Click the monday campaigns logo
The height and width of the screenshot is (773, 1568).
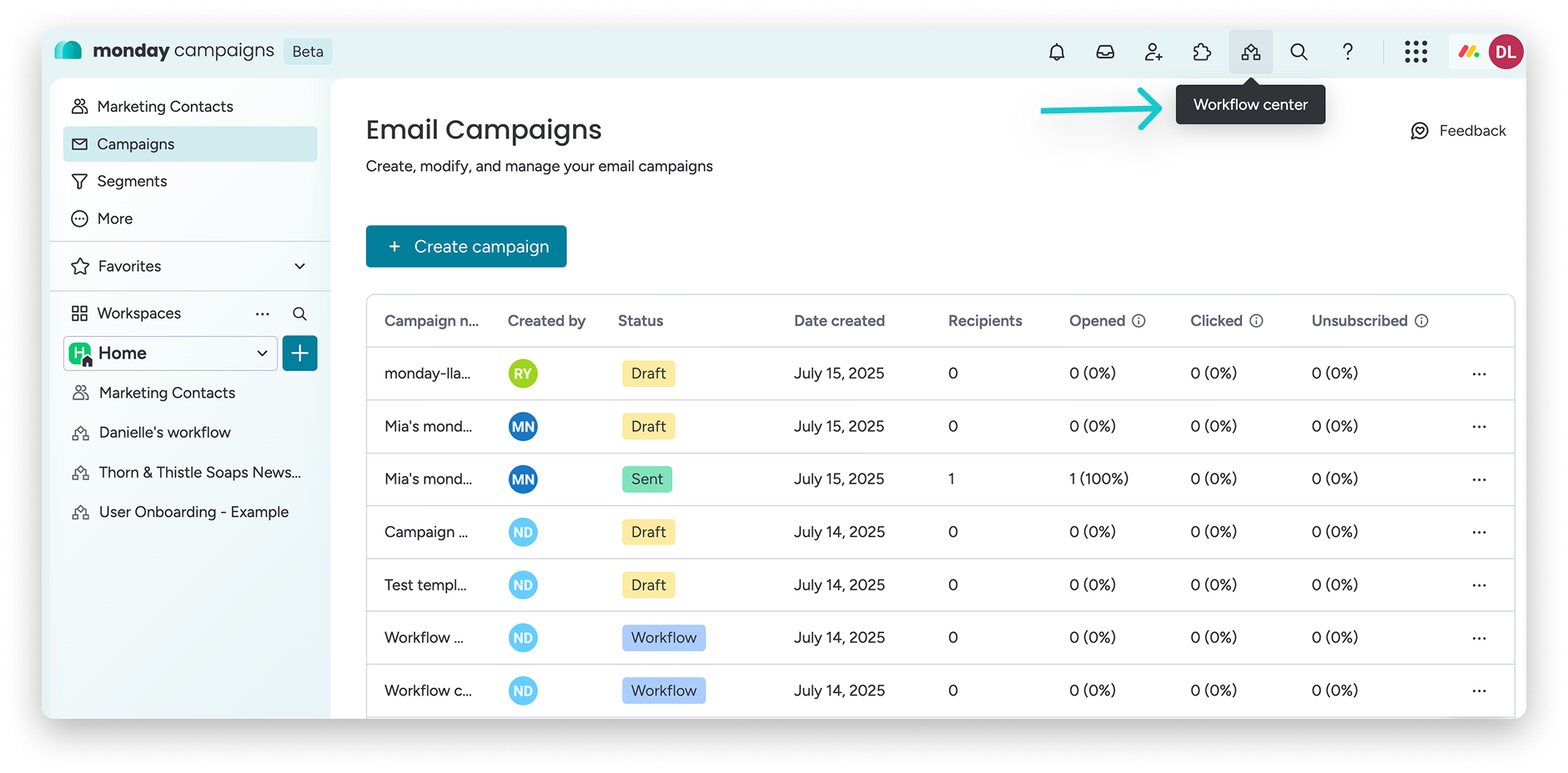[x=164, y=51]
